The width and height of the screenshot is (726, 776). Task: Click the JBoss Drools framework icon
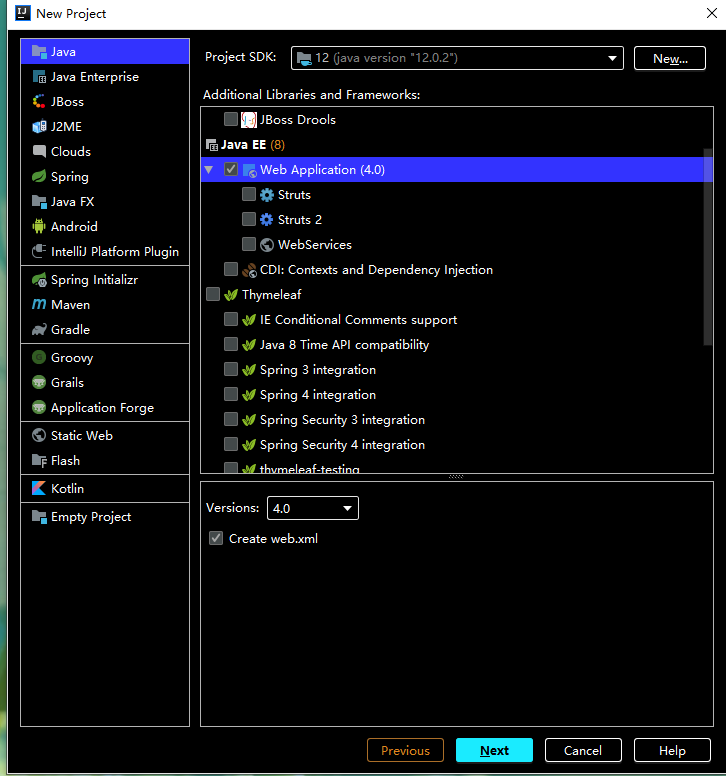tap(249, 120)
